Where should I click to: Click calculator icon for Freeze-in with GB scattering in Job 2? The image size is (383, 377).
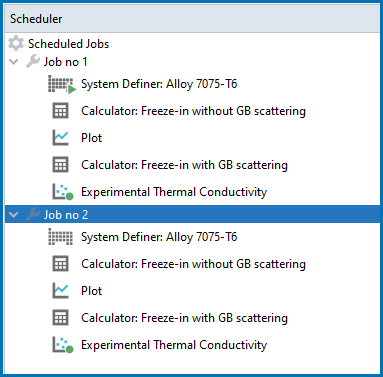point(61,318)
